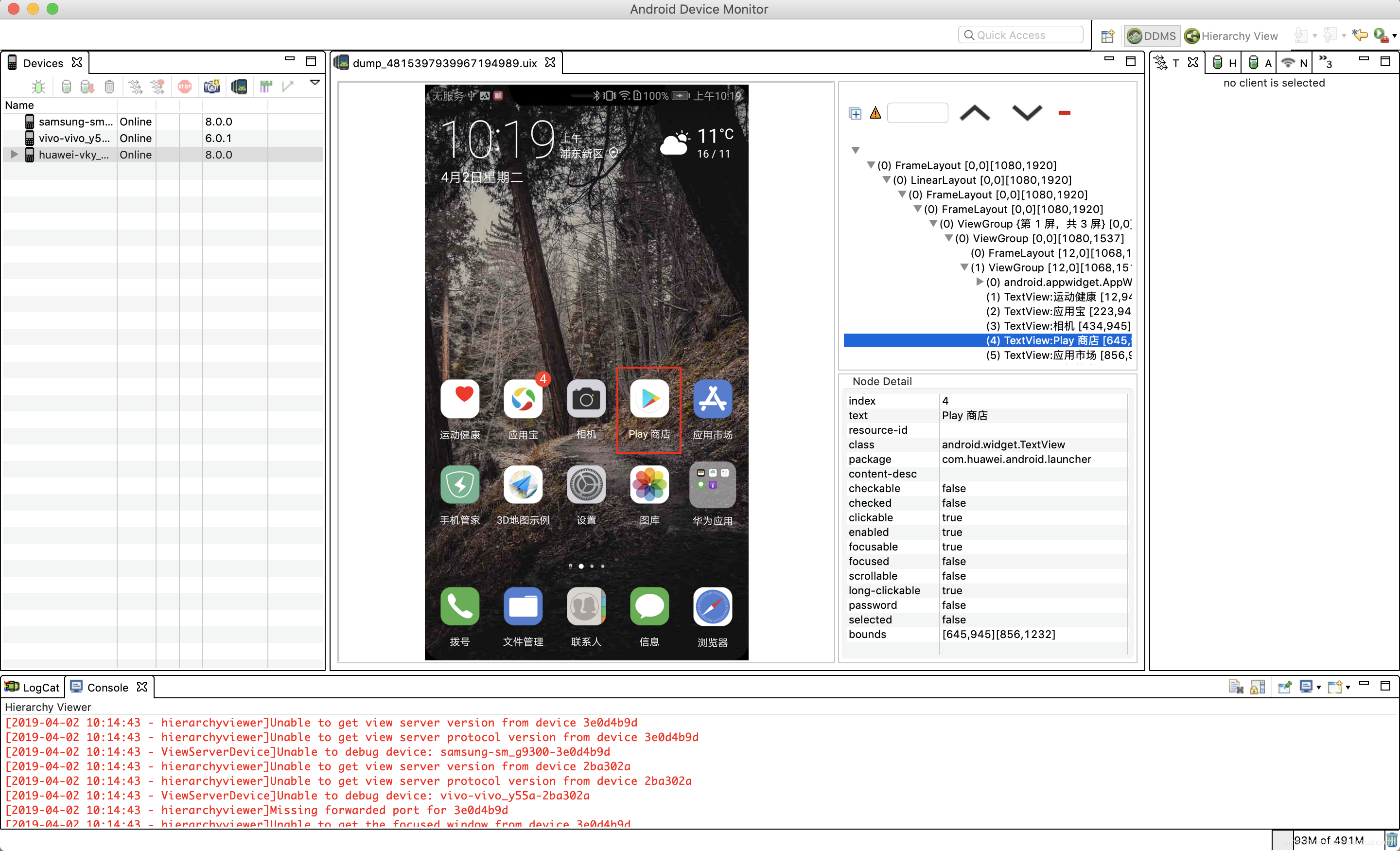Collapse the root node triangle in hierarchy tree

[x=855, y=150]
